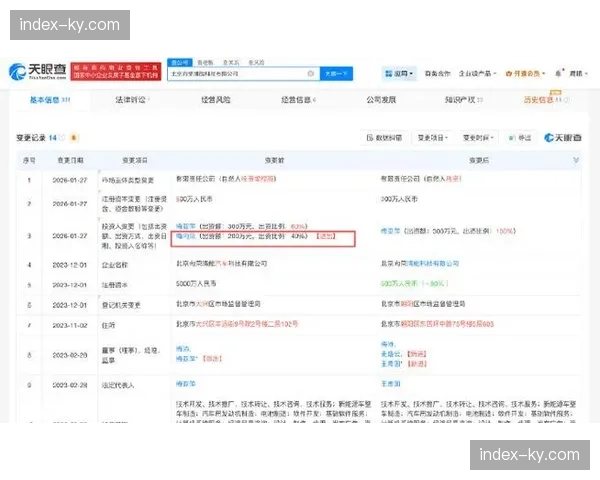Click the 【退出】 tag in row 3
Viewport: 600px width, 480px height.
tap(326, 236)
